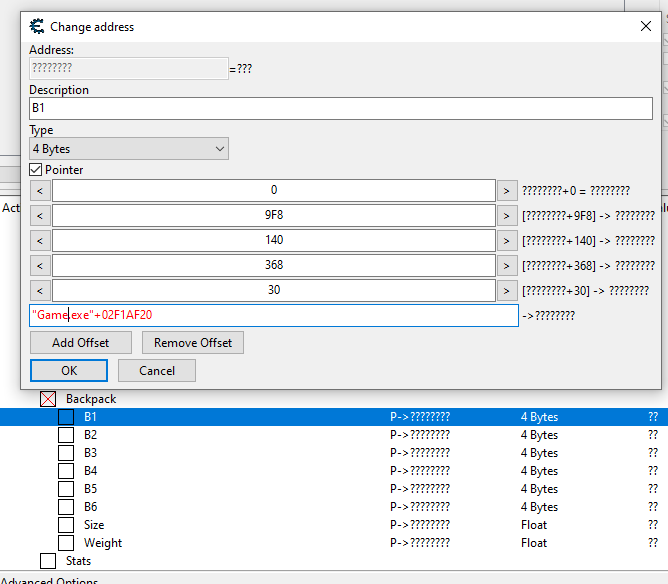Uncheck the Pointer checkbox

coord(36,170)
